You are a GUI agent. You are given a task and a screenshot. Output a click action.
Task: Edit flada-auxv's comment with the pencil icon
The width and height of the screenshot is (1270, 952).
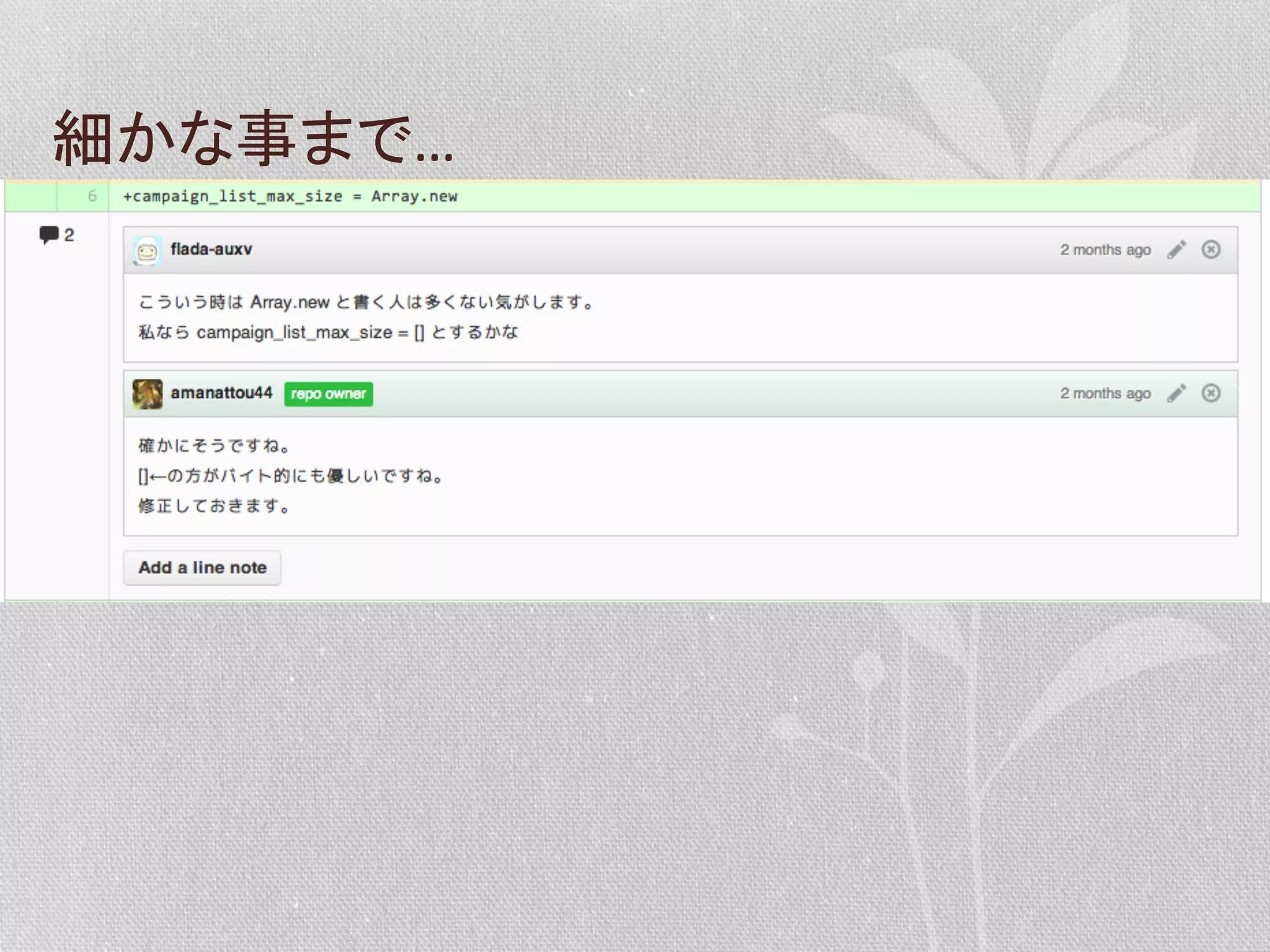[x=1176, y=250]
